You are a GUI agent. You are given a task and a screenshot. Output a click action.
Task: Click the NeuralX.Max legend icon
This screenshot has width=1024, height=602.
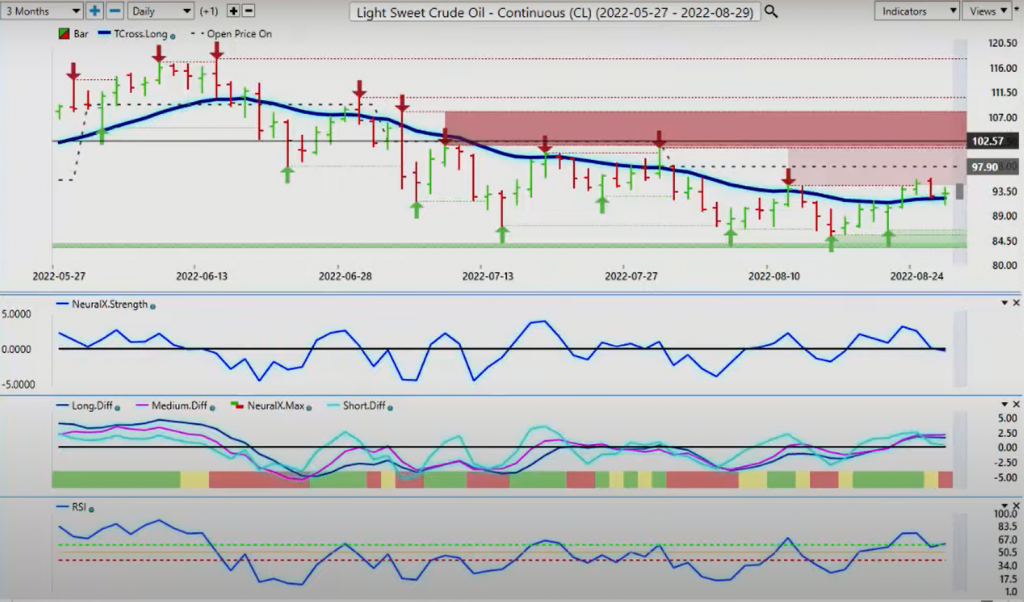point(237,405)
